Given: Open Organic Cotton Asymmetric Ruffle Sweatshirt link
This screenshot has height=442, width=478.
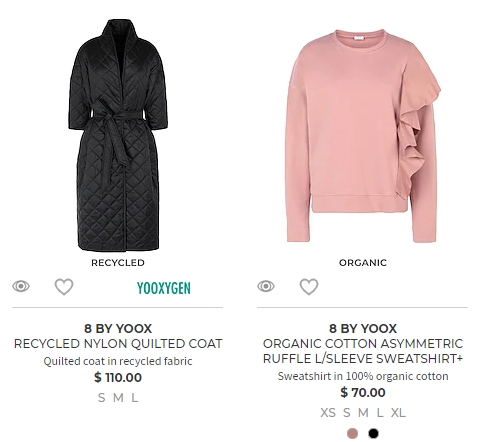Looking at the screenshot, I should pos(363,351).
